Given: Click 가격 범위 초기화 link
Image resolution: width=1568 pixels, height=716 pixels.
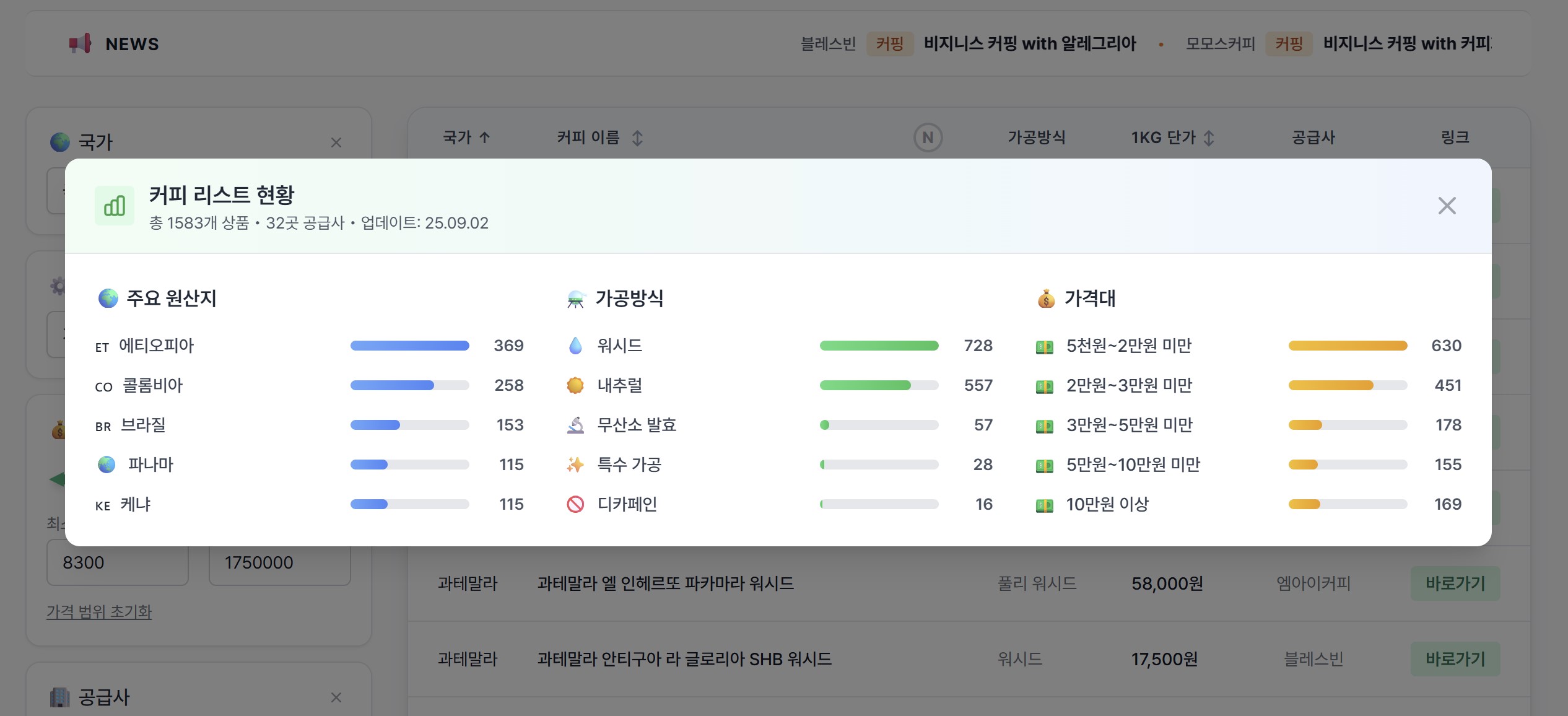Looking at the screenshot, I should (x=99, y=612).
